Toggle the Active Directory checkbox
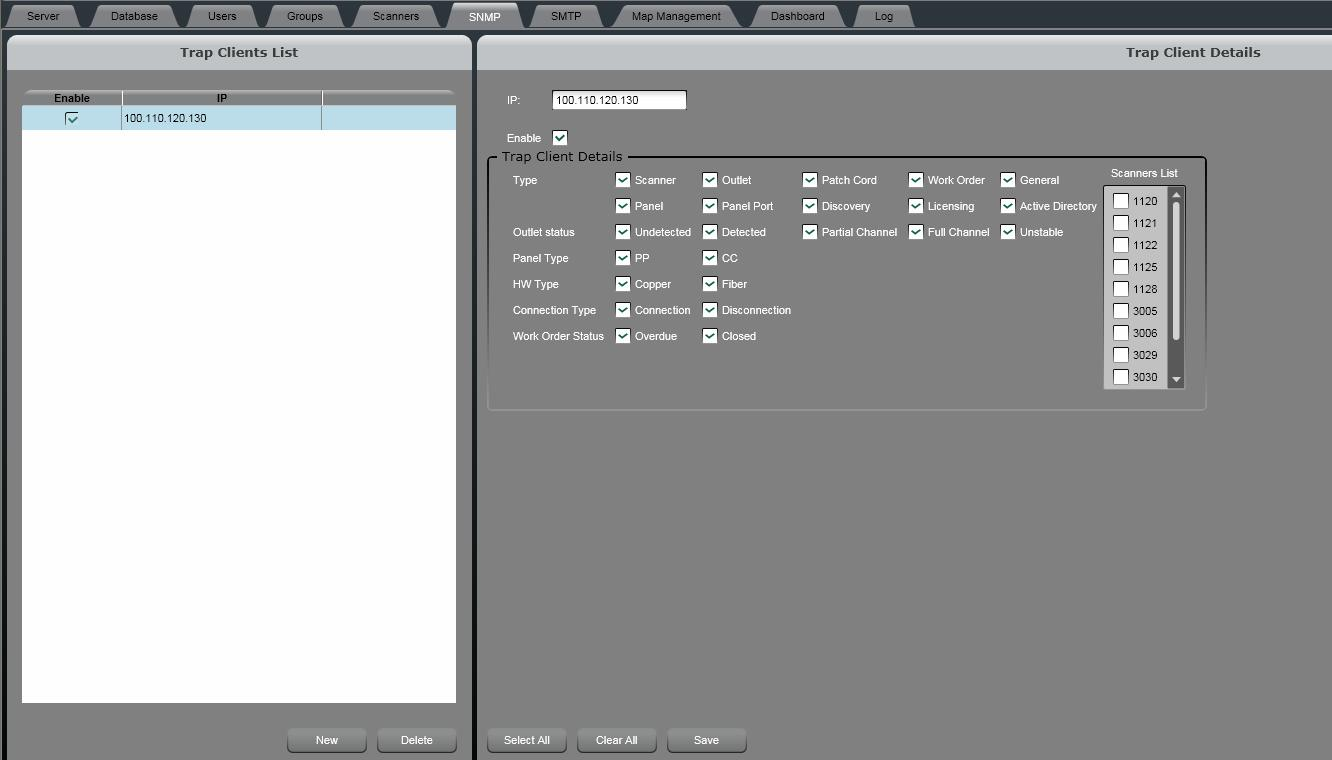The height and width of the screenshot is (760, 1332). click(1008, 206)
